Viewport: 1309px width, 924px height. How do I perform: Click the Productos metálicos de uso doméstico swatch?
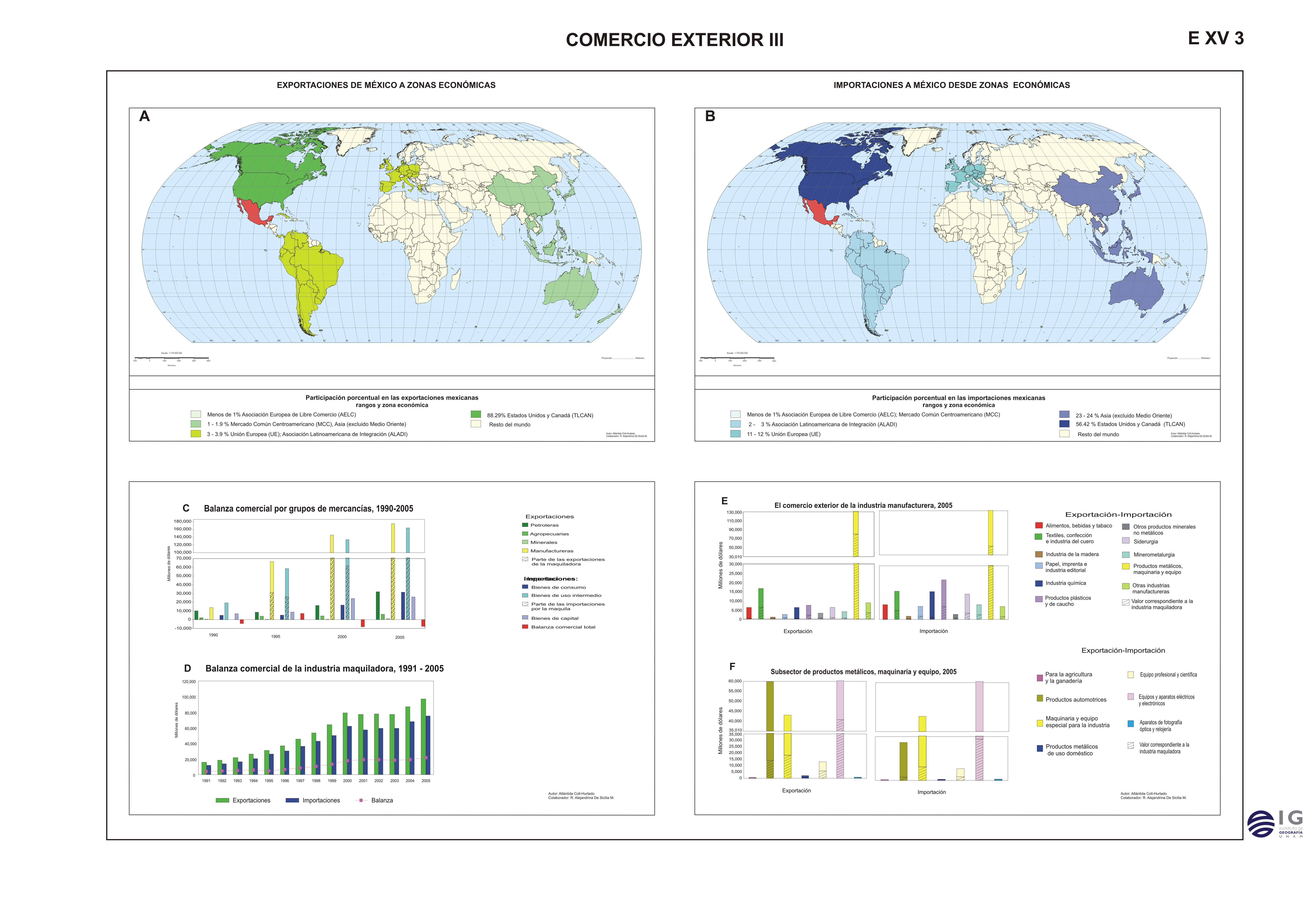click(x=1040, y=748)
